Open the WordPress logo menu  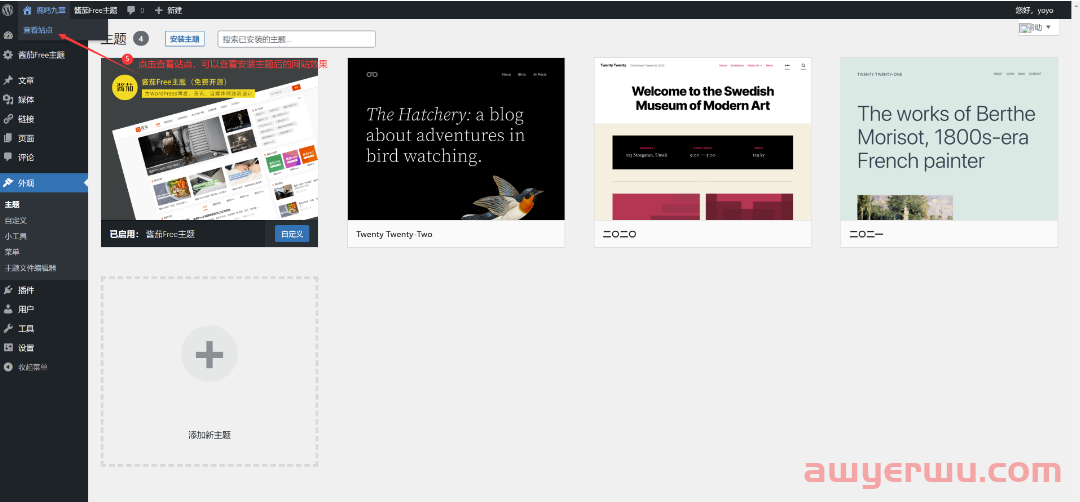click(x=8, y=10)
